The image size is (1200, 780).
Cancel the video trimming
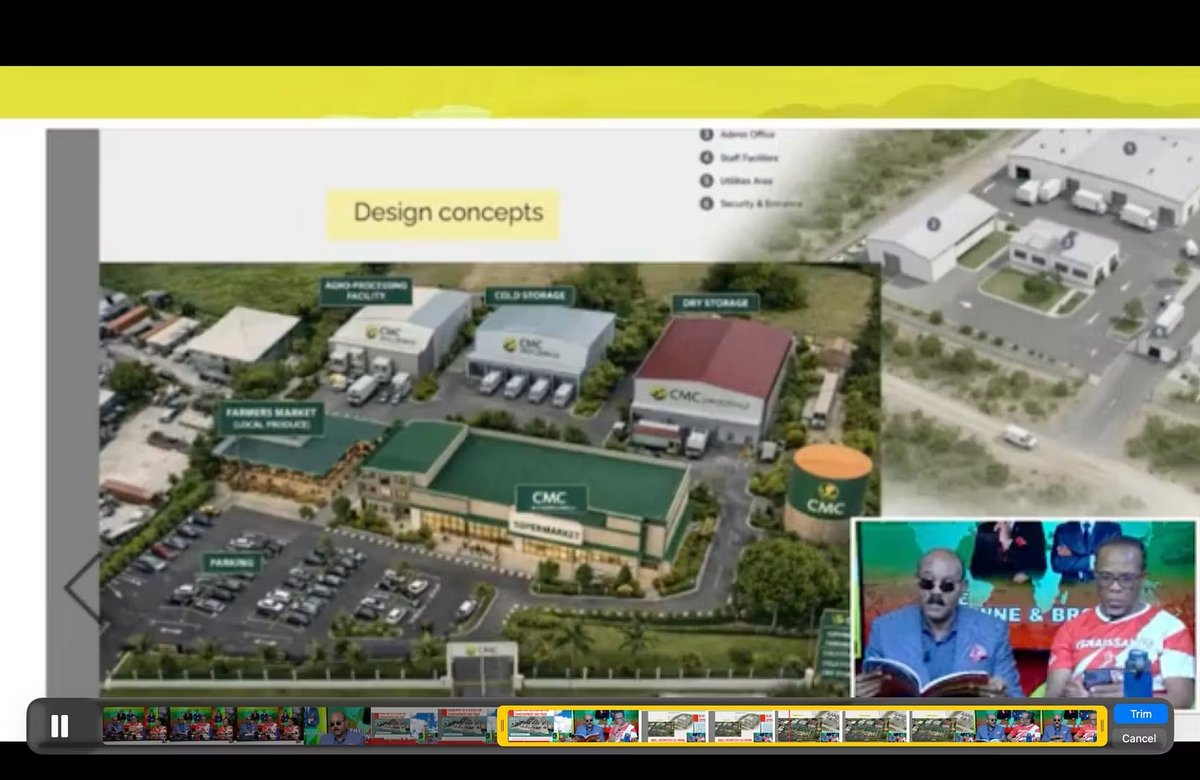pyautogui.click(x=1139, y=737)
